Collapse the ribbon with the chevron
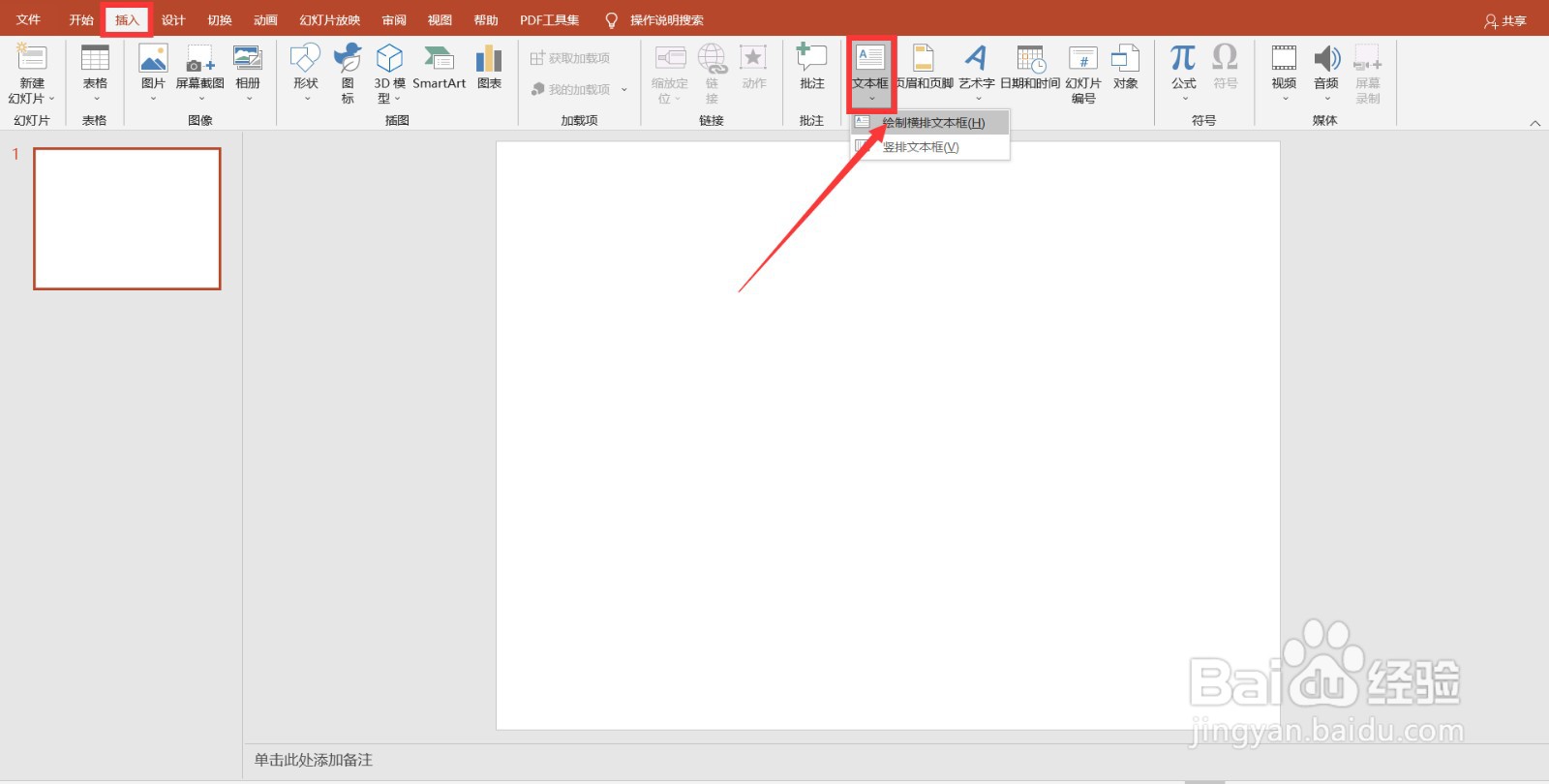 pos(1534,123)
